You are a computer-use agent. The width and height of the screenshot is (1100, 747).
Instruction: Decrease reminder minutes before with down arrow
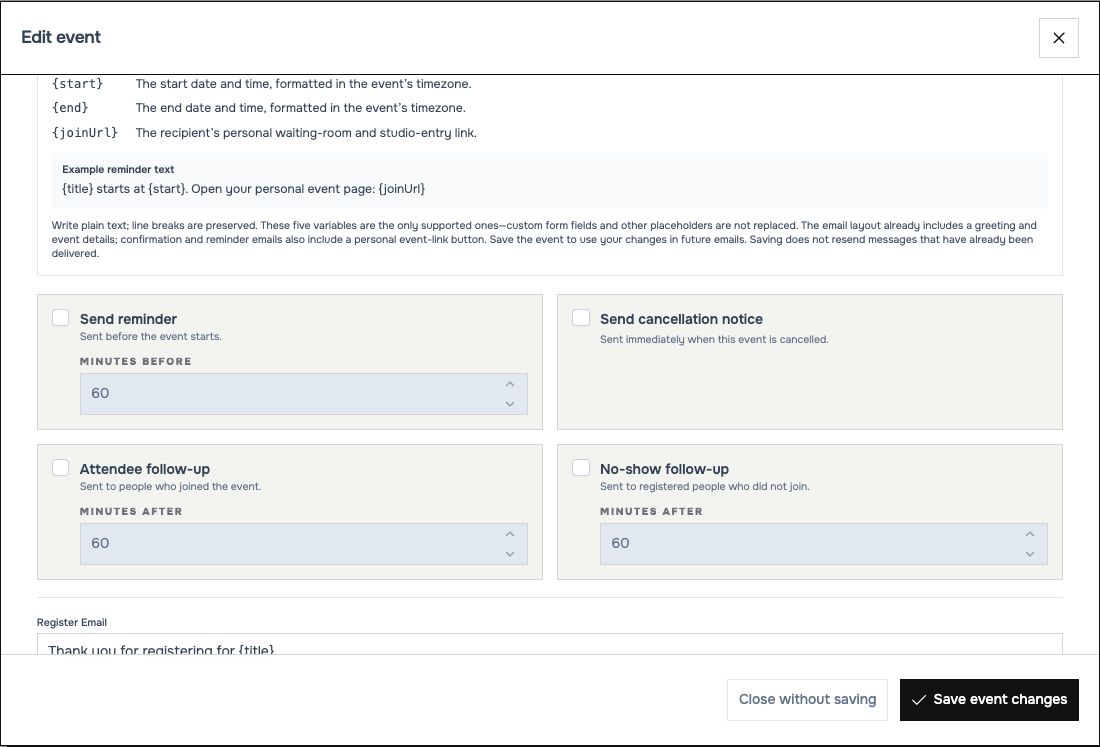(510, 404)
